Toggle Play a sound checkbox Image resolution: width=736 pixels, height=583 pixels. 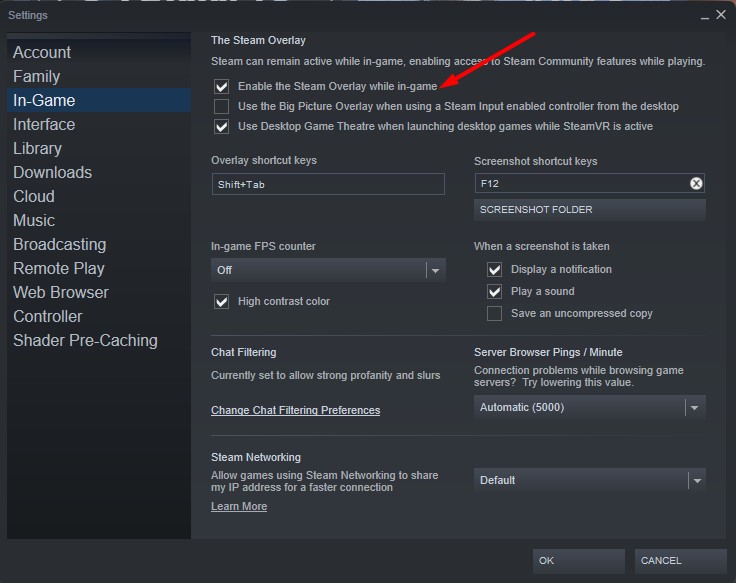click(x=494, y=291)
